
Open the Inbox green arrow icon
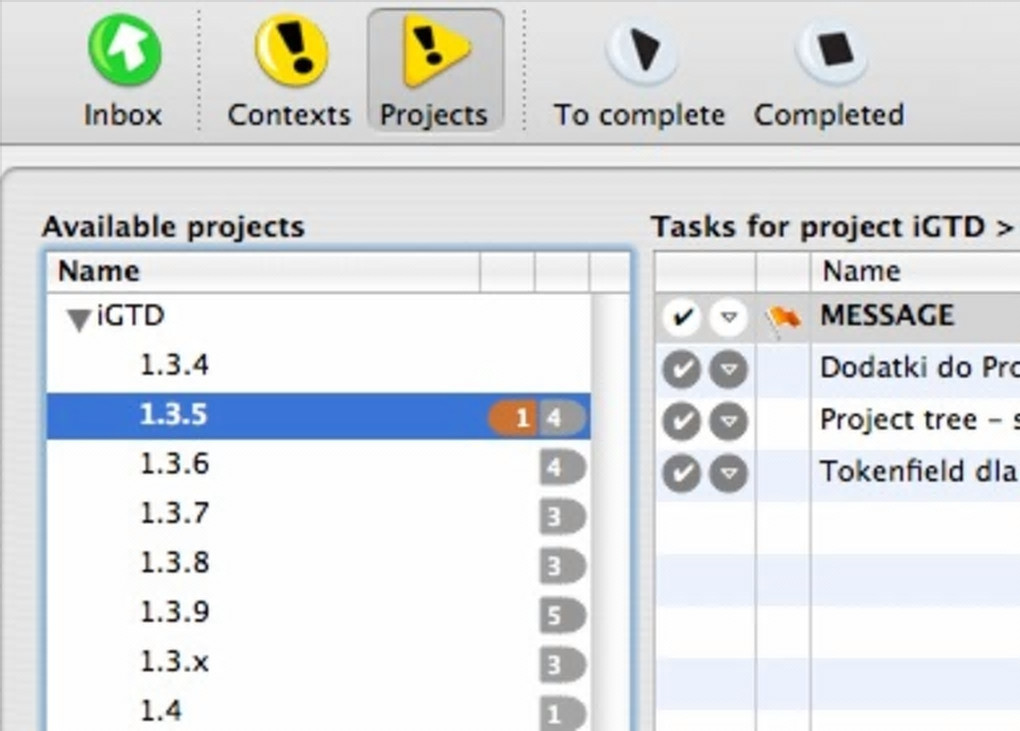click(124, 50)
